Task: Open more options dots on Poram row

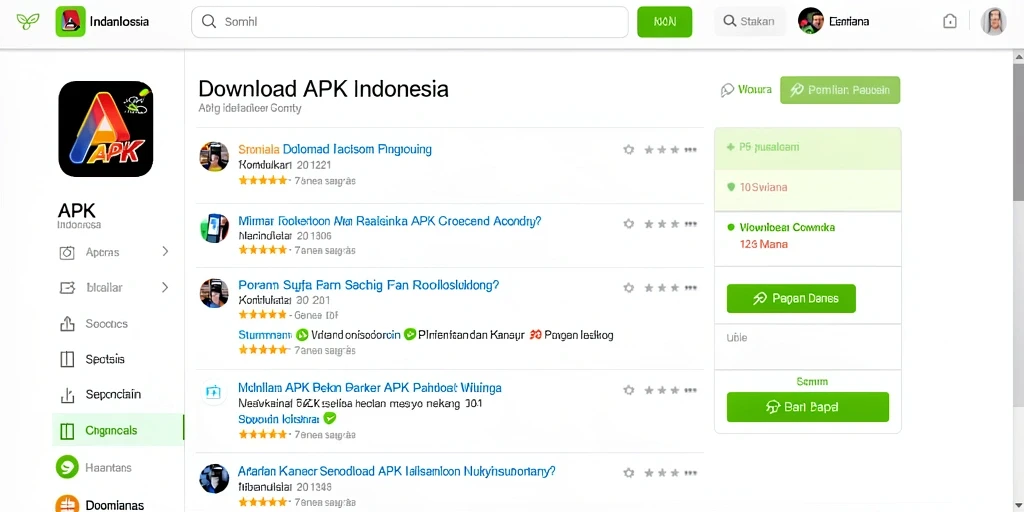Action: [x=690, y=287]
